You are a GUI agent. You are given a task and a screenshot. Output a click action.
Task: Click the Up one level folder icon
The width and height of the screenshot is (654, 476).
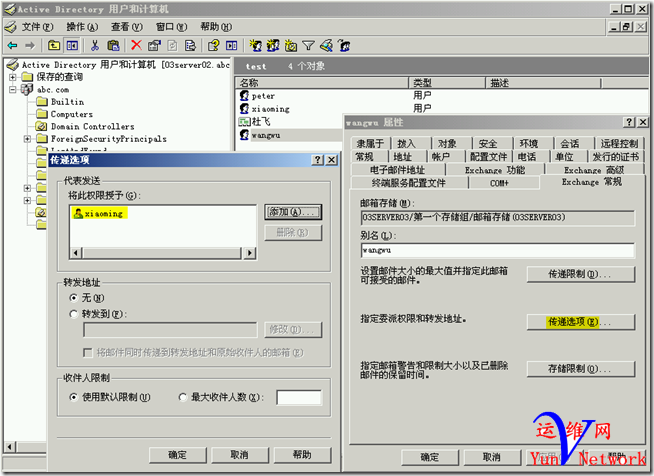[54, 45]
